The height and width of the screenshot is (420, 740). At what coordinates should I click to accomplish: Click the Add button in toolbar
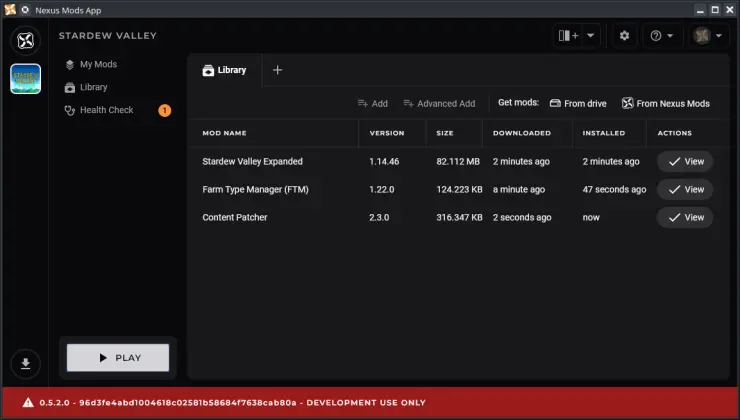tap(372, 103)
